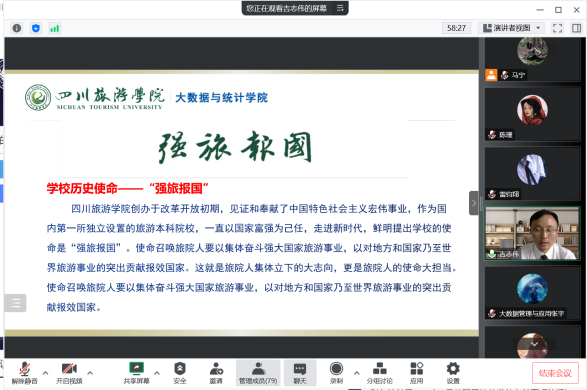Image resolution: width=587 pixels, height=390 pixels.
Task: Click the muted mic icon beside 陈瑶
Action: tap(492, 135)
